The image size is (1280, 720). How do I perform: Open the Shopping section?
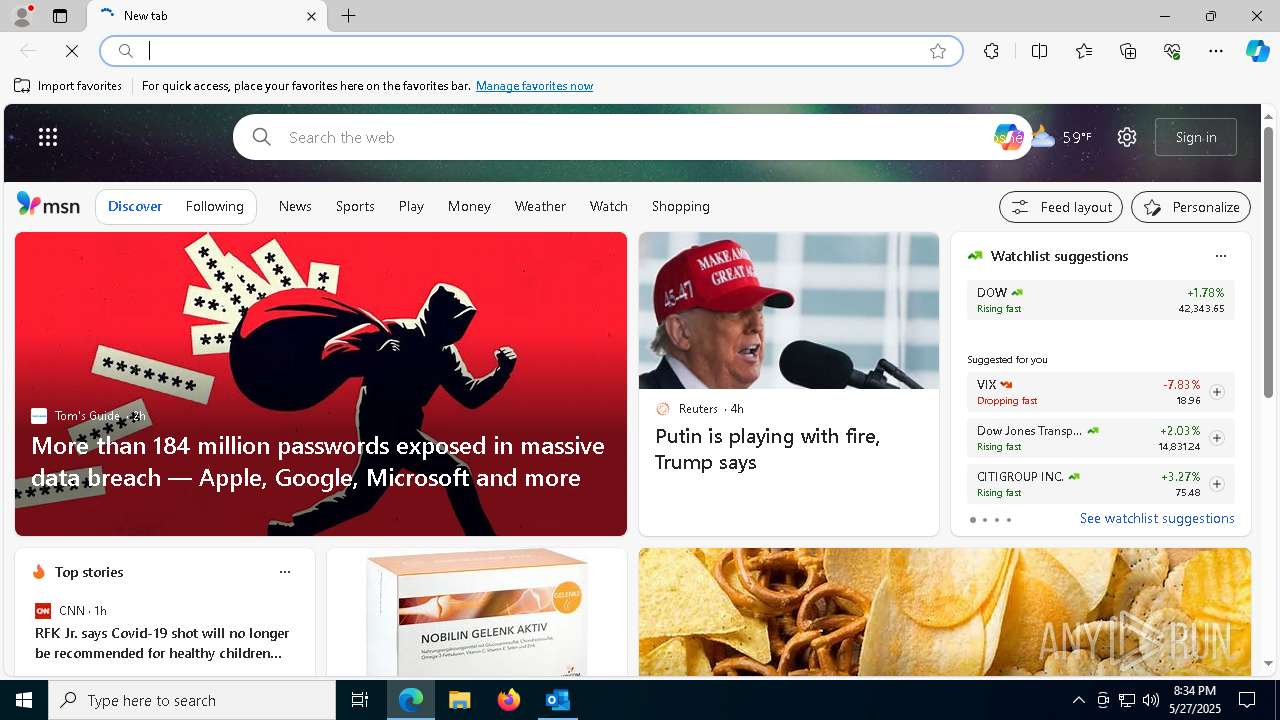(681, 206)
